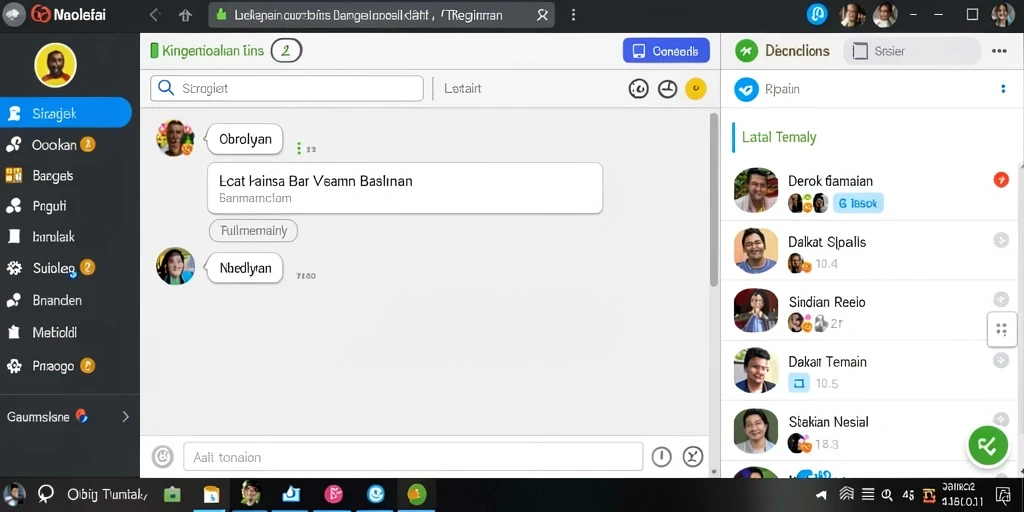Switch to the Decnclions tab
The height and width of the screenshot is (512, 1024).
click(797, 51)
